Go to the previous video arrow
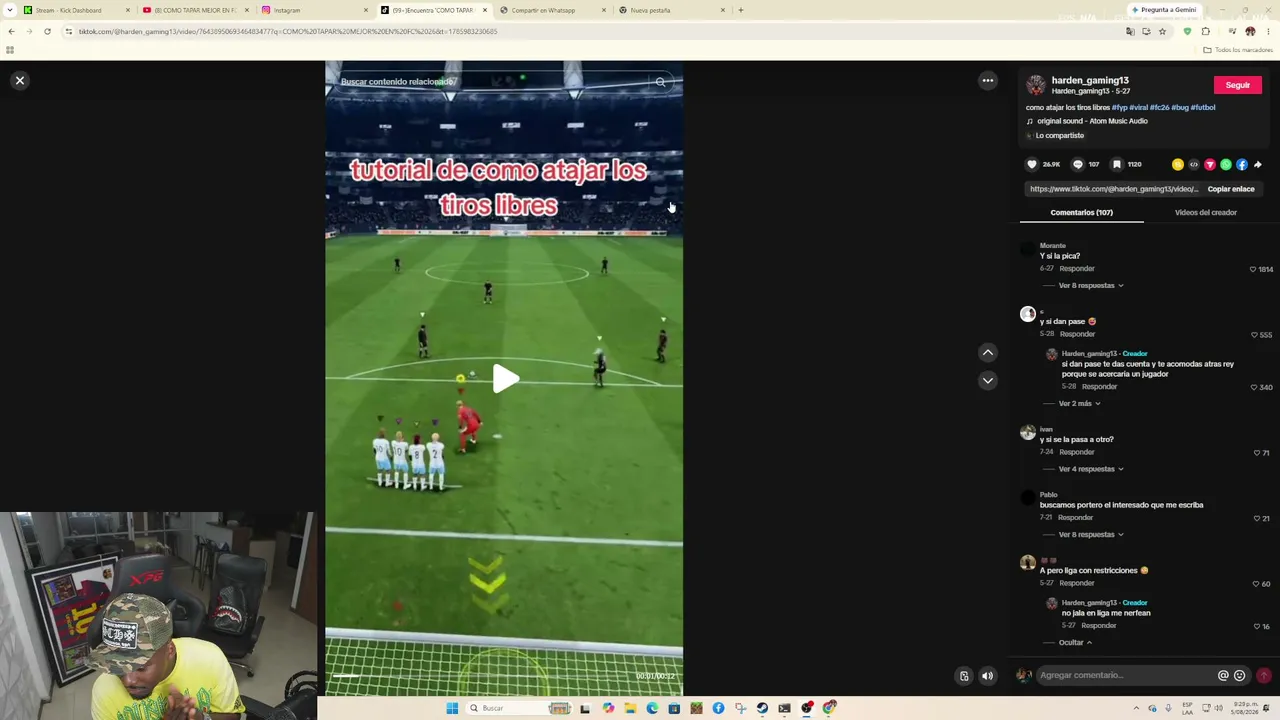1280x720 pixels. tap(988, 352)
